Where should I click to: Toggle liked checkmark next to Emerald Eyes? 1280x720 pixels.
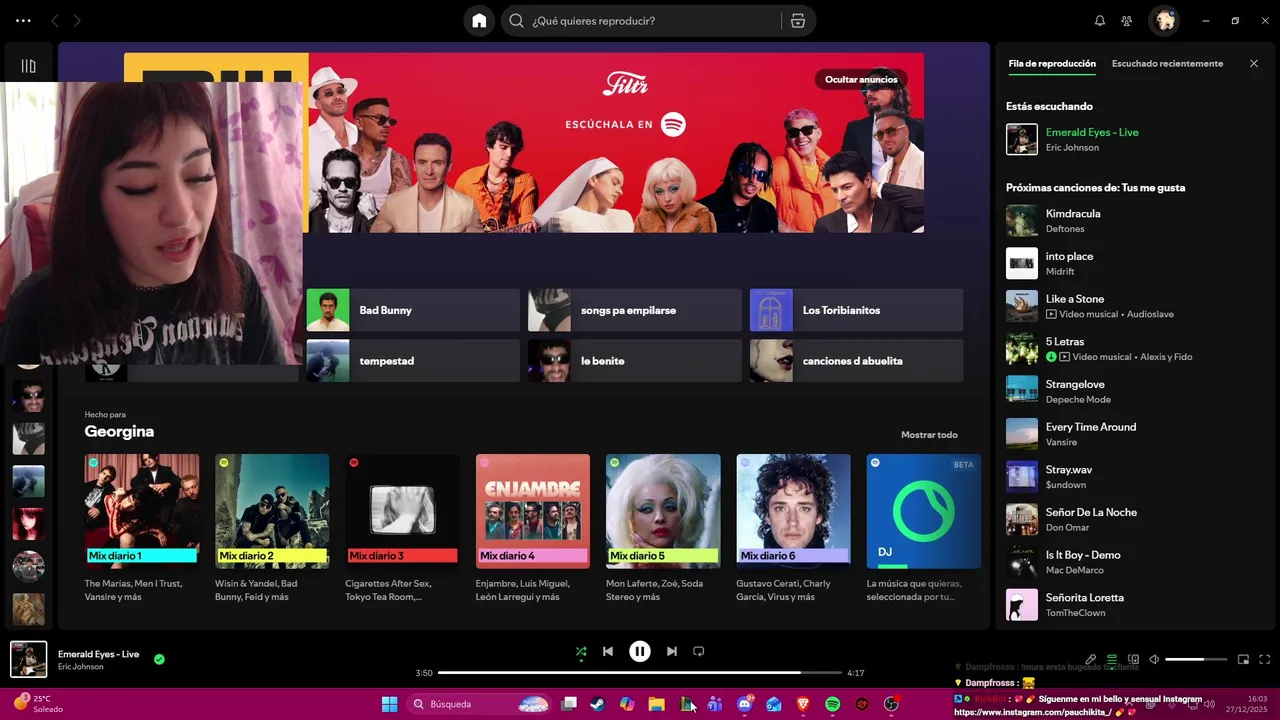pos(159,659)
